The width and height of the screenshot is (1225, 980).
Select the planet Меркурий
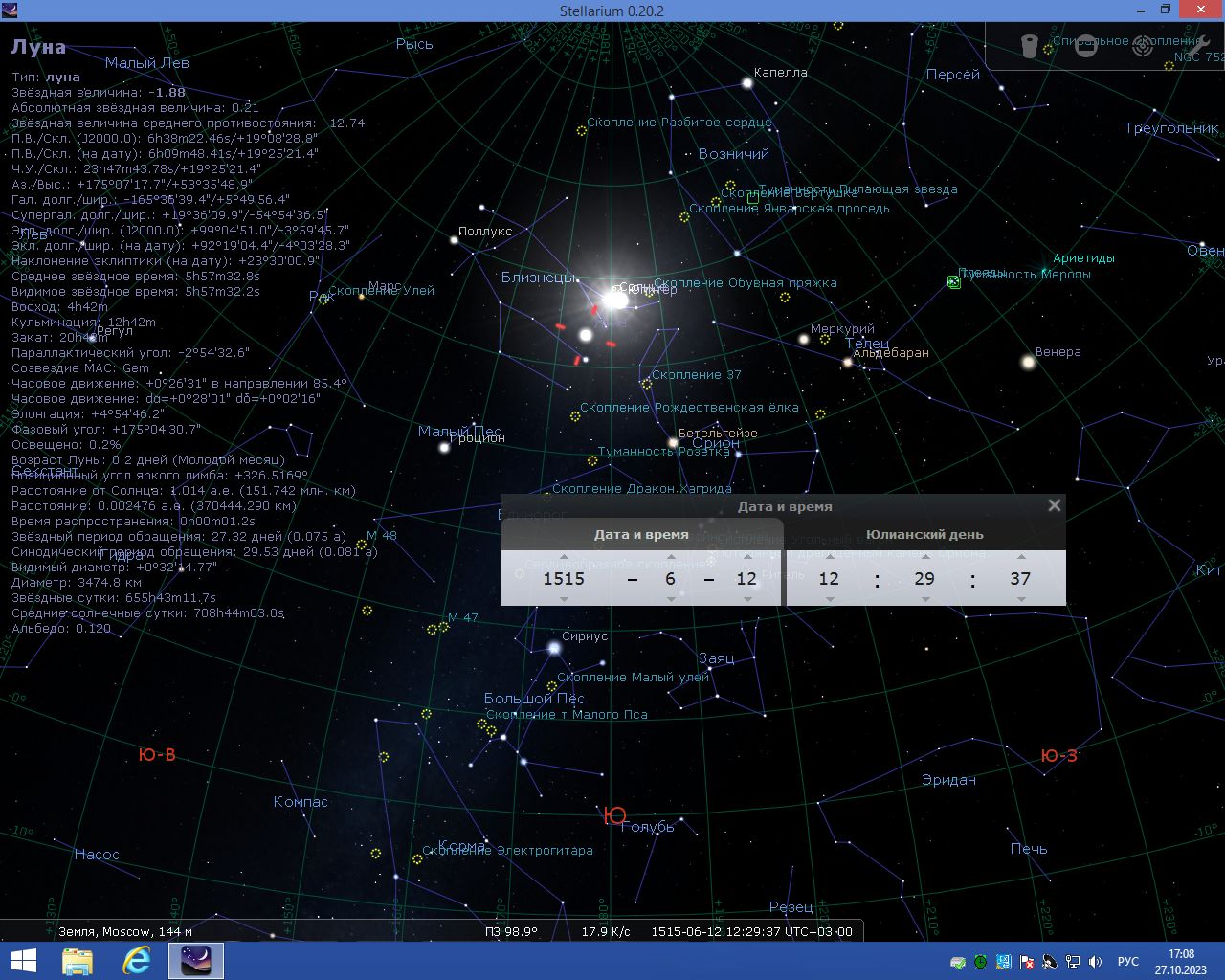coord(804,340)
